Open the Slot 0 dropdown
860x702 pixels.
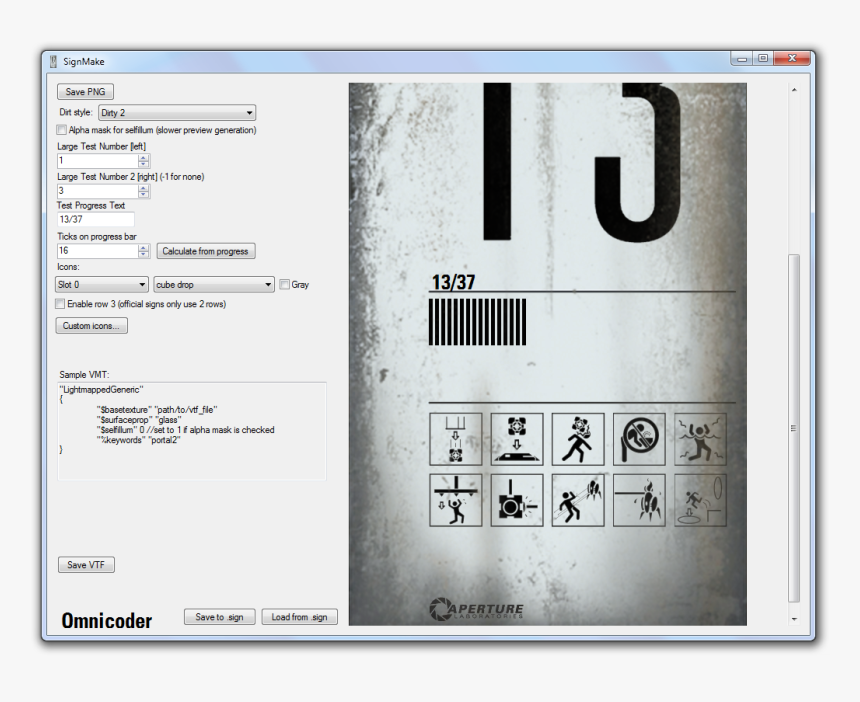[101, 285]
